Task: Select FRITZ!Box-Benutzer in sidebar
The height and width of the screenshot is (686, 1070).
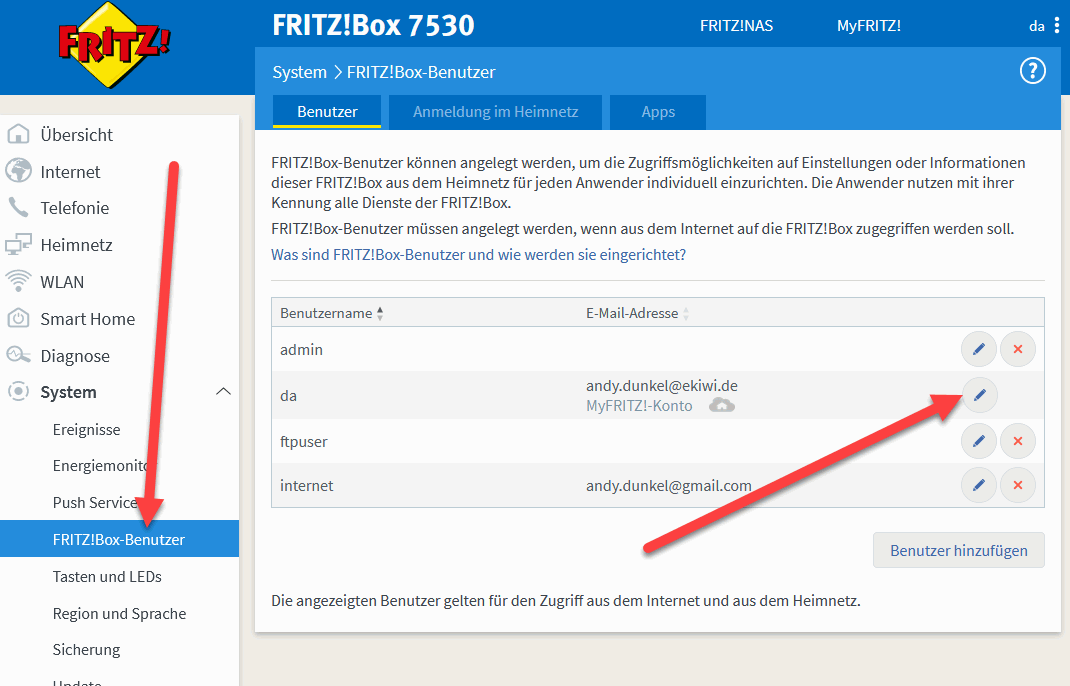Action: click(119, 539)
